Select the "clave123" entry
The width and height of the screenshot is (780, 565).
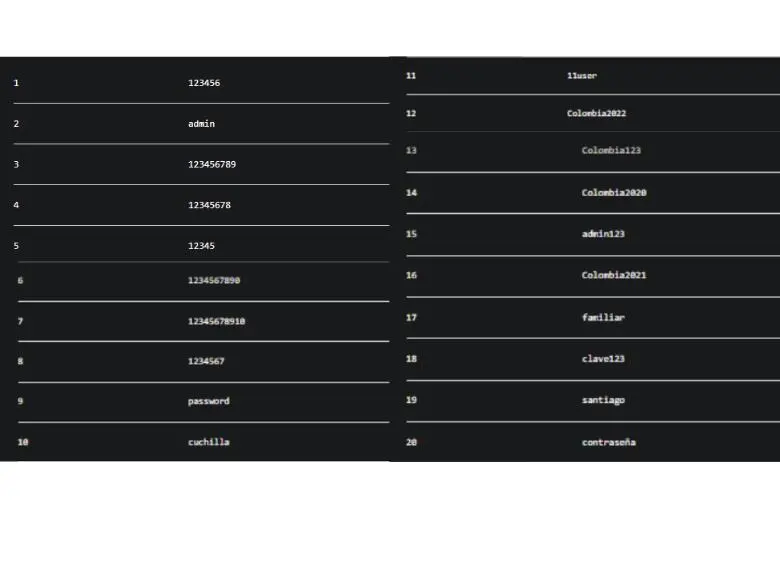click(603, 359)
